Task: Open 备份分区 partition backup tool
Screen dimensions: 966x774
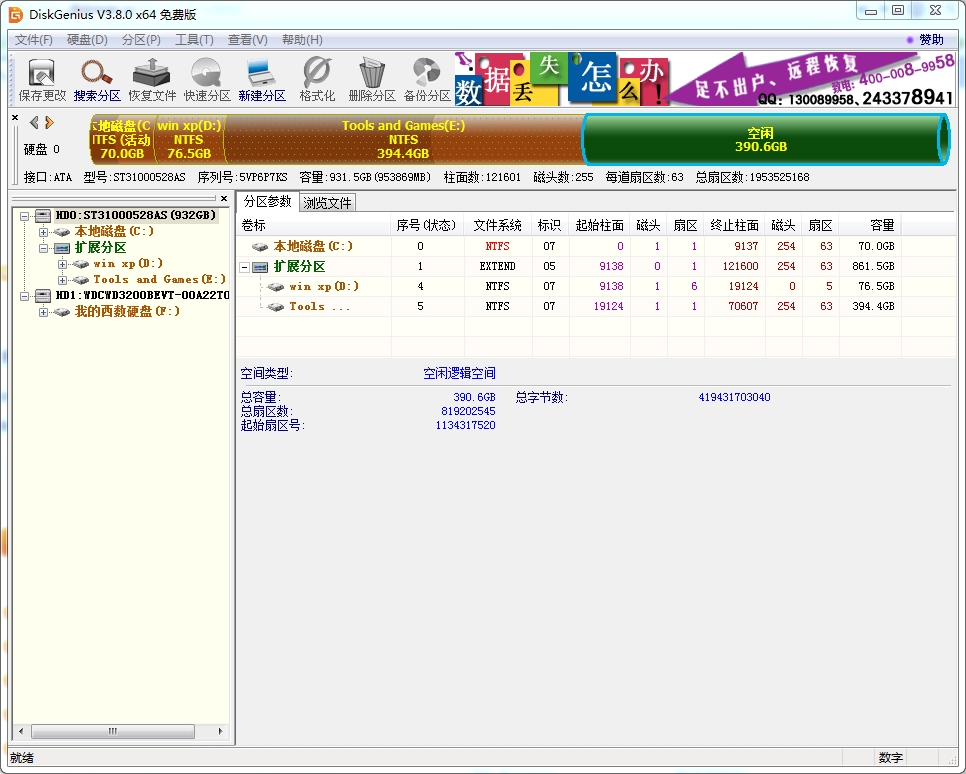Action: 427,79
